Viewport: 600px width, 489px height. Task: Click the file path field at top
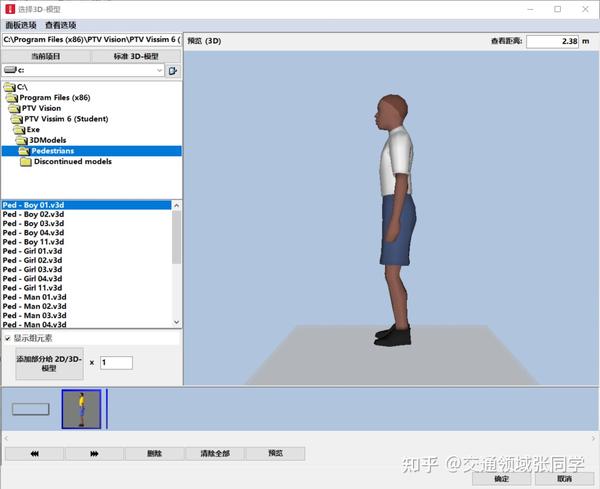click(x=91, y=39)
